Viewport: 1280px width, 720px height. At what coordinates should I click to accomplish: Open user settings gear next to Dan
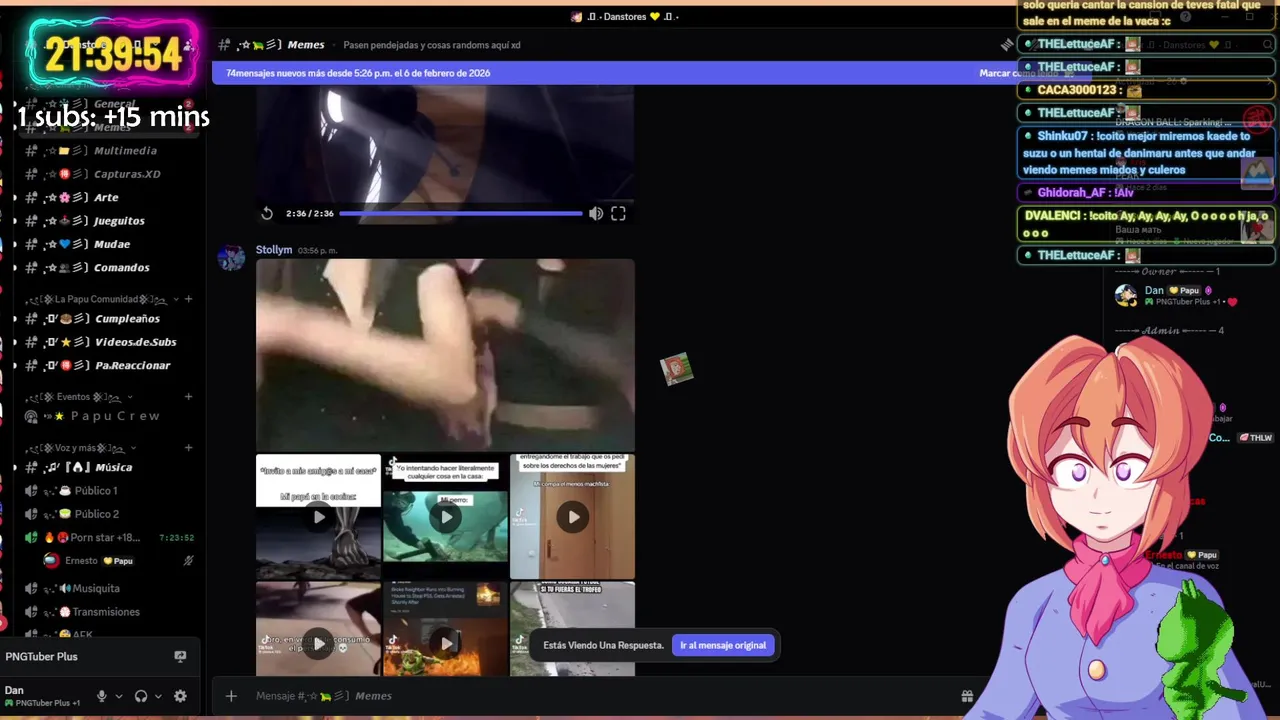pyautogui.click(x=180, y=696)
